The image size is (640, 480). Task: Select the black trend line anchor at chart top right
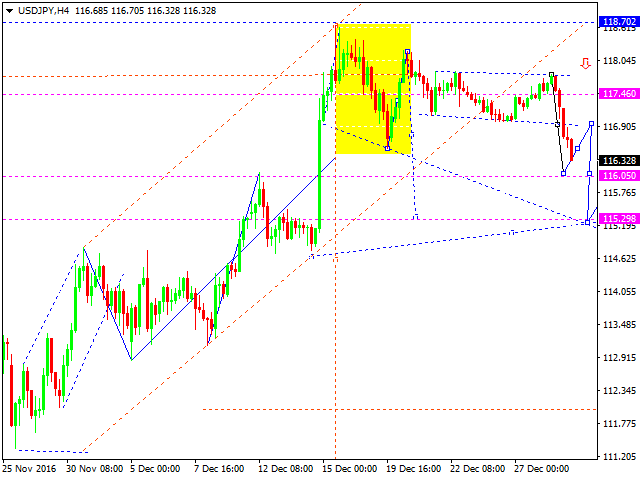click(551, 75)
